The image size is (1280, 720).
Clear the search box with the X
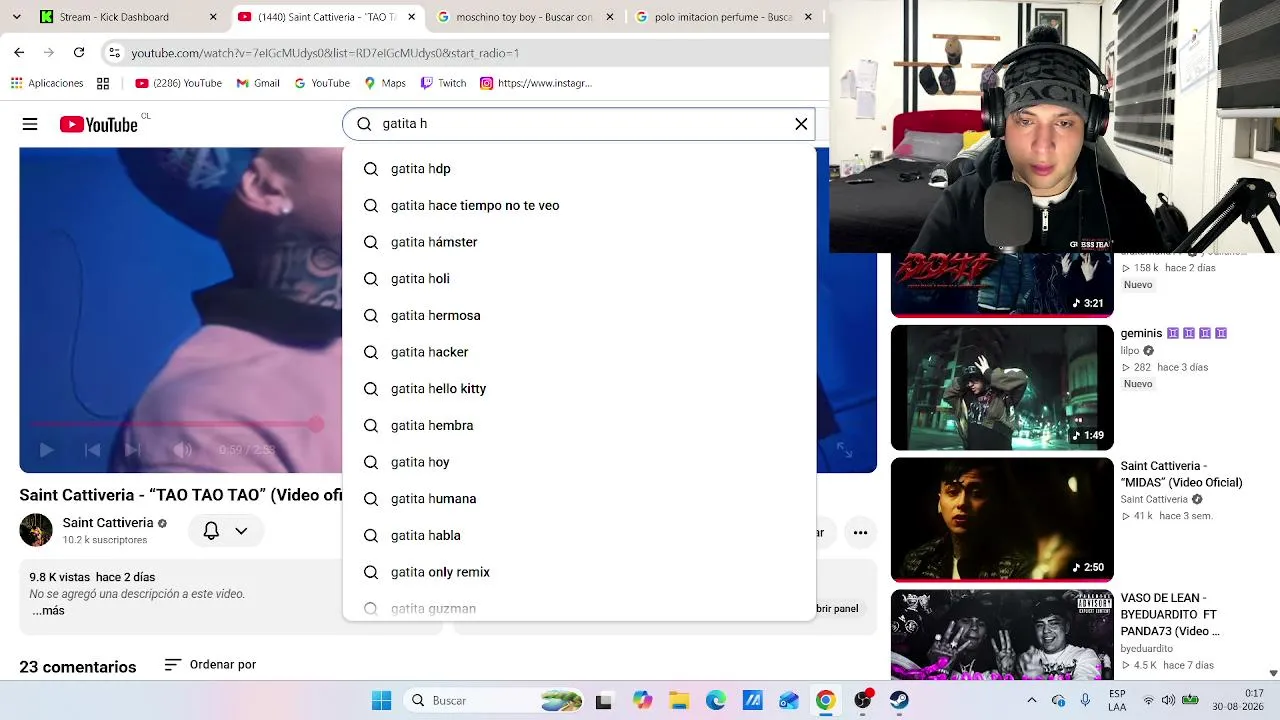[801, 124]
